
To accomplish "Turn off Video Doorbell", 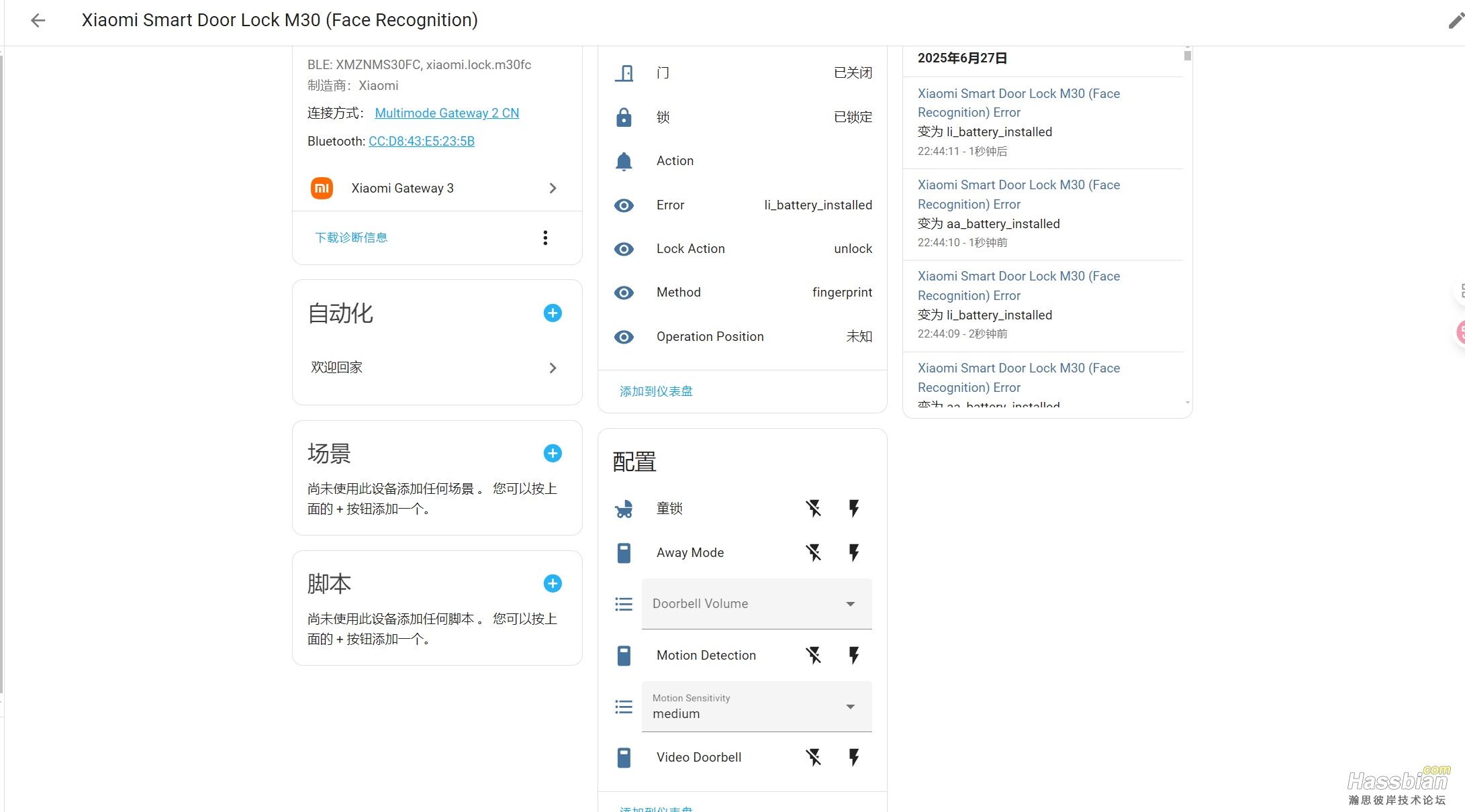I will (814, 758).
